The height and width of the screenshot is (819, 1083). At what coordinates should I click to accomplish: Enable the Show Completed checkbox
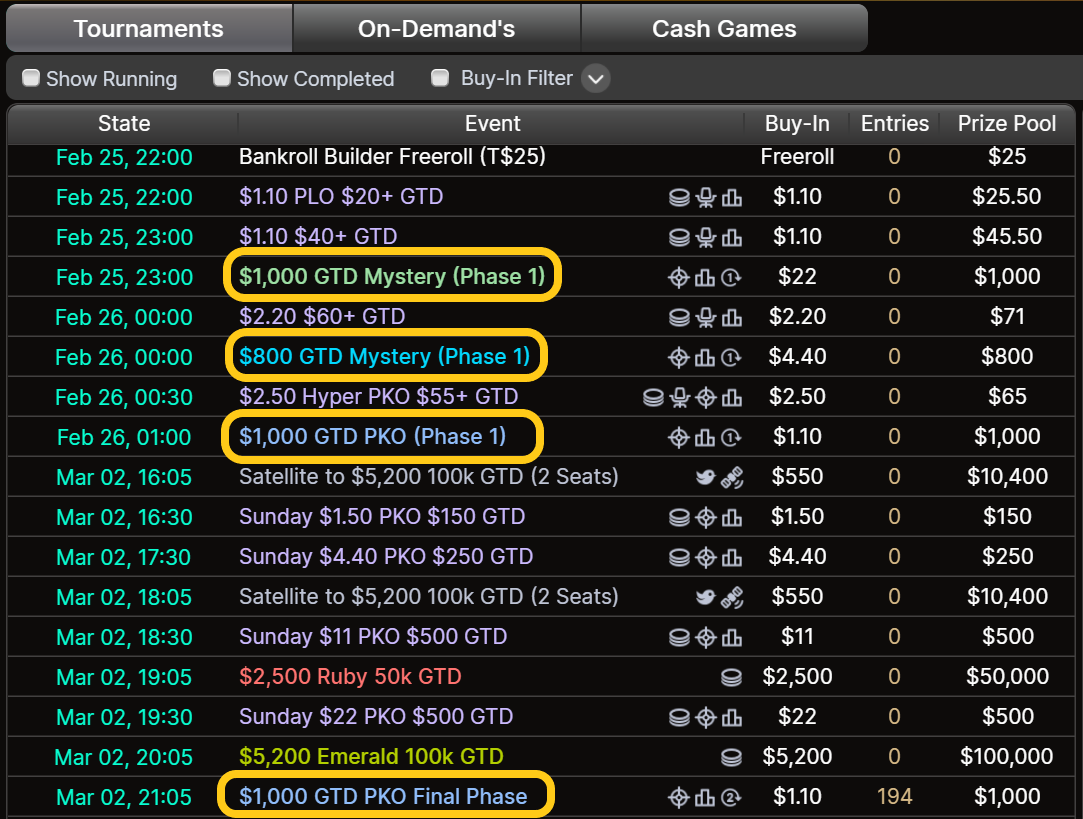[x=222, y=78]
